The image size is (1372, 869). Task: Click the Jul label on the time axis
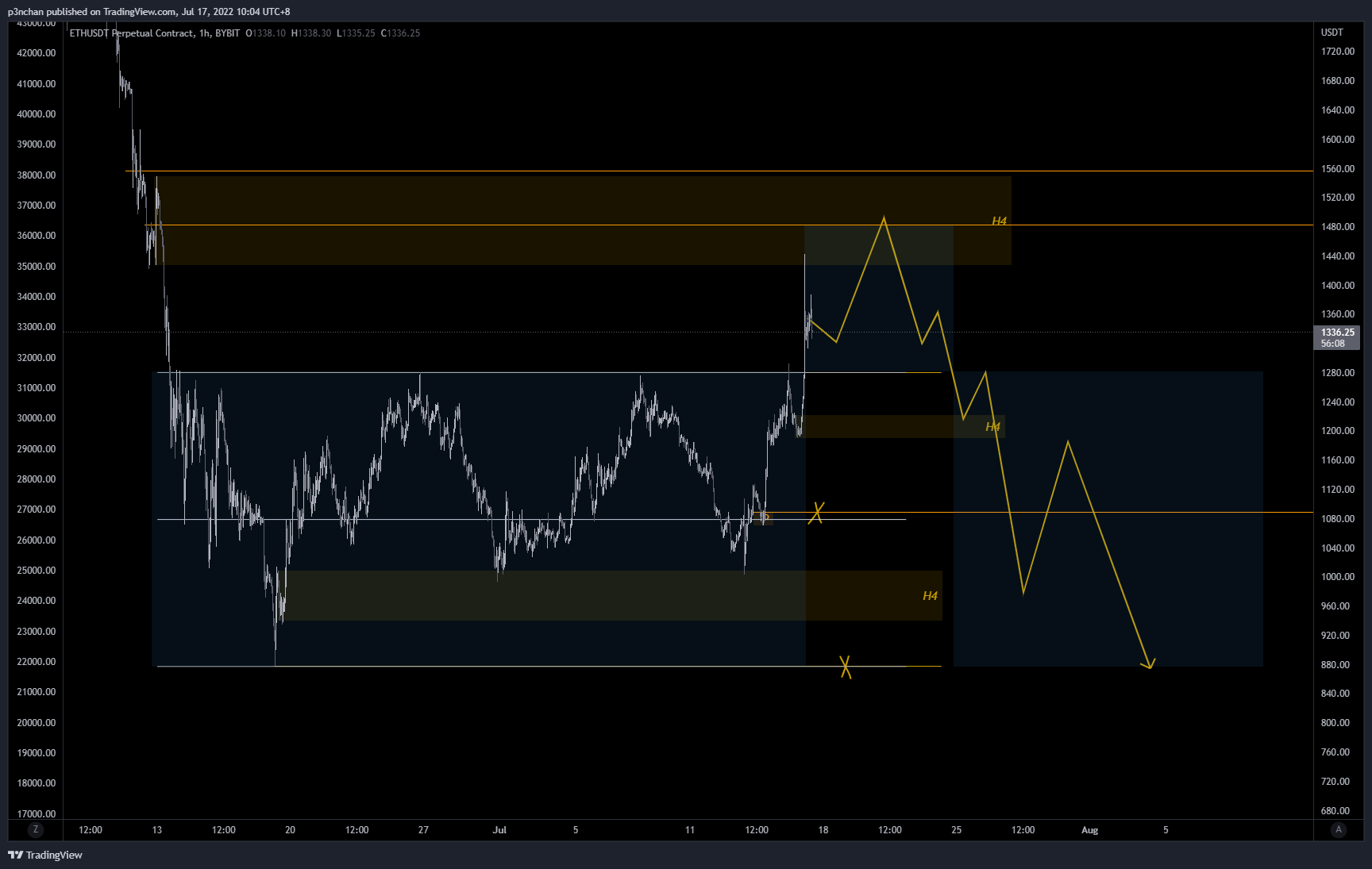pyautogui.click(x=499, y=830)
